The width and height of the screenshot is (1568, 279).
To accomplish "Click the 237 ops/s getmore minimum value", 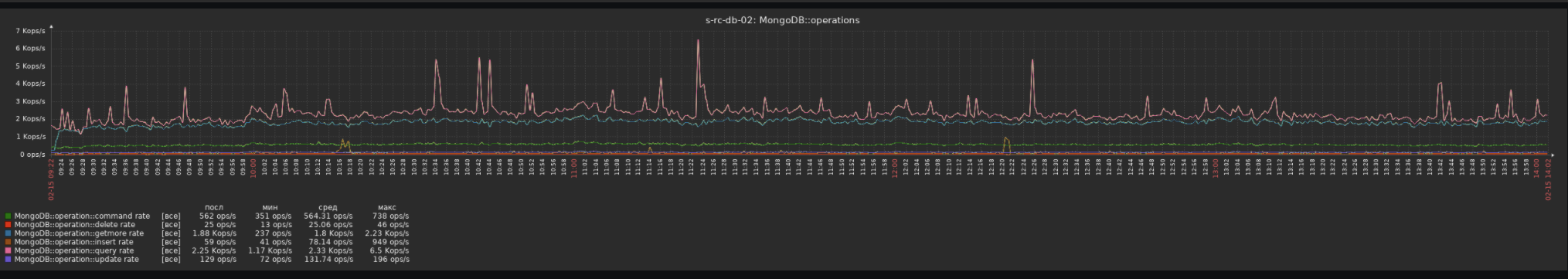I will tap(273, 233).
